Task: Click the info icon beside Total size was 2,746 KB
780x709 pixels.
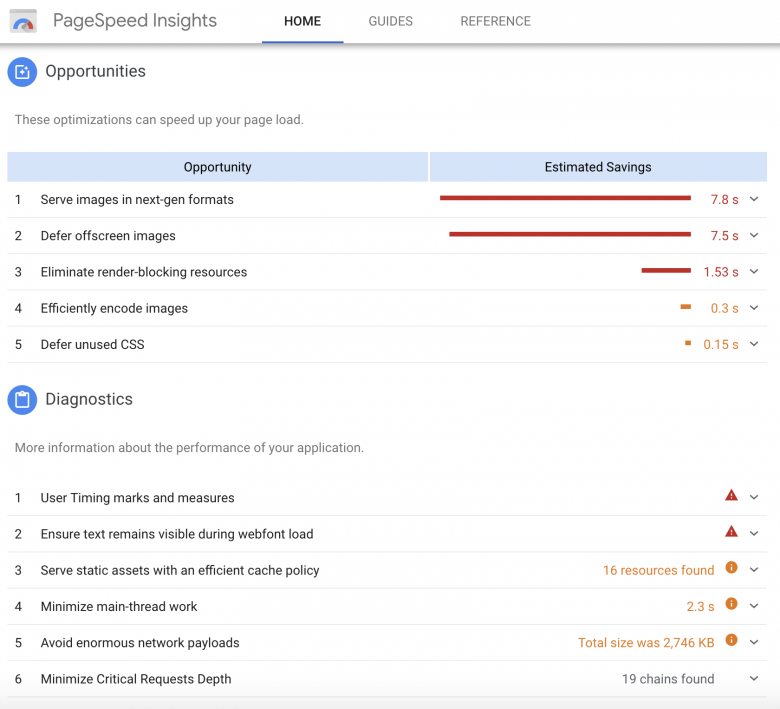Action: [x=731, y=640]
